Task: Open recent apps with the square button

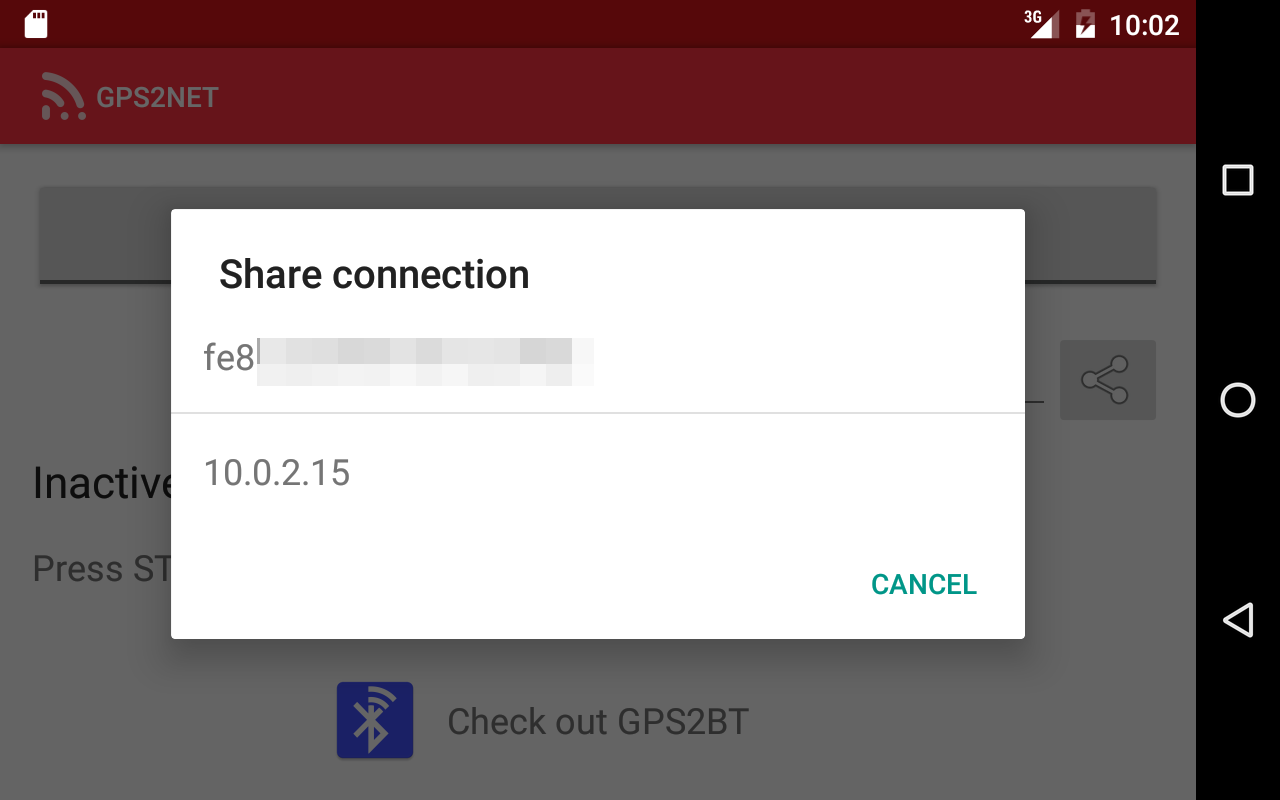Action: pyautogui.click(x=1238, y=180)
